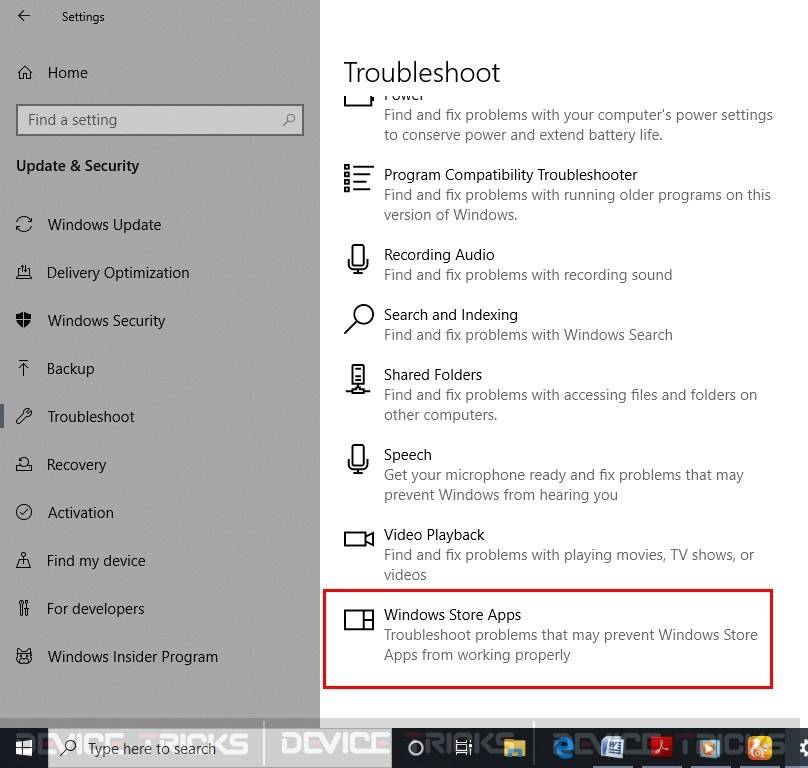Screen dimensions: 808x768
Task: Click the Home navigation button
Action: [67, 72]
